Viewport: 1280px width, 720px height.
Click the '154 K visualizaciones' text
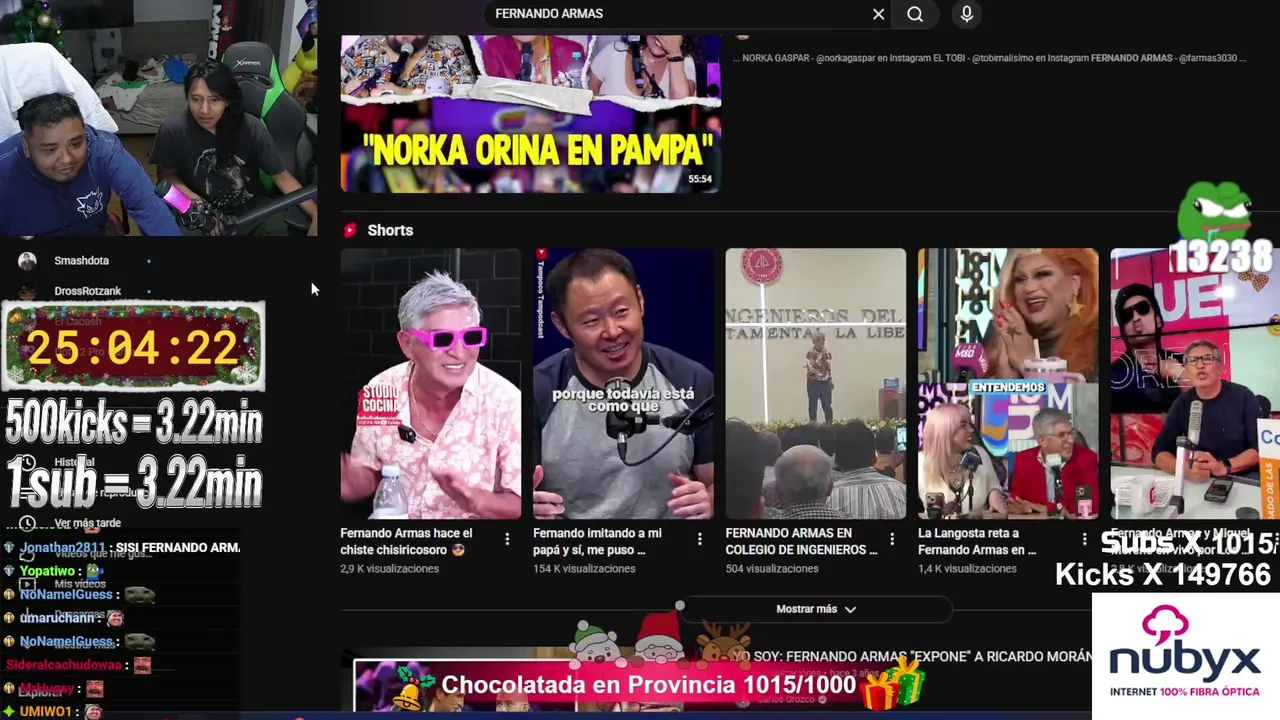pos(584,569)
